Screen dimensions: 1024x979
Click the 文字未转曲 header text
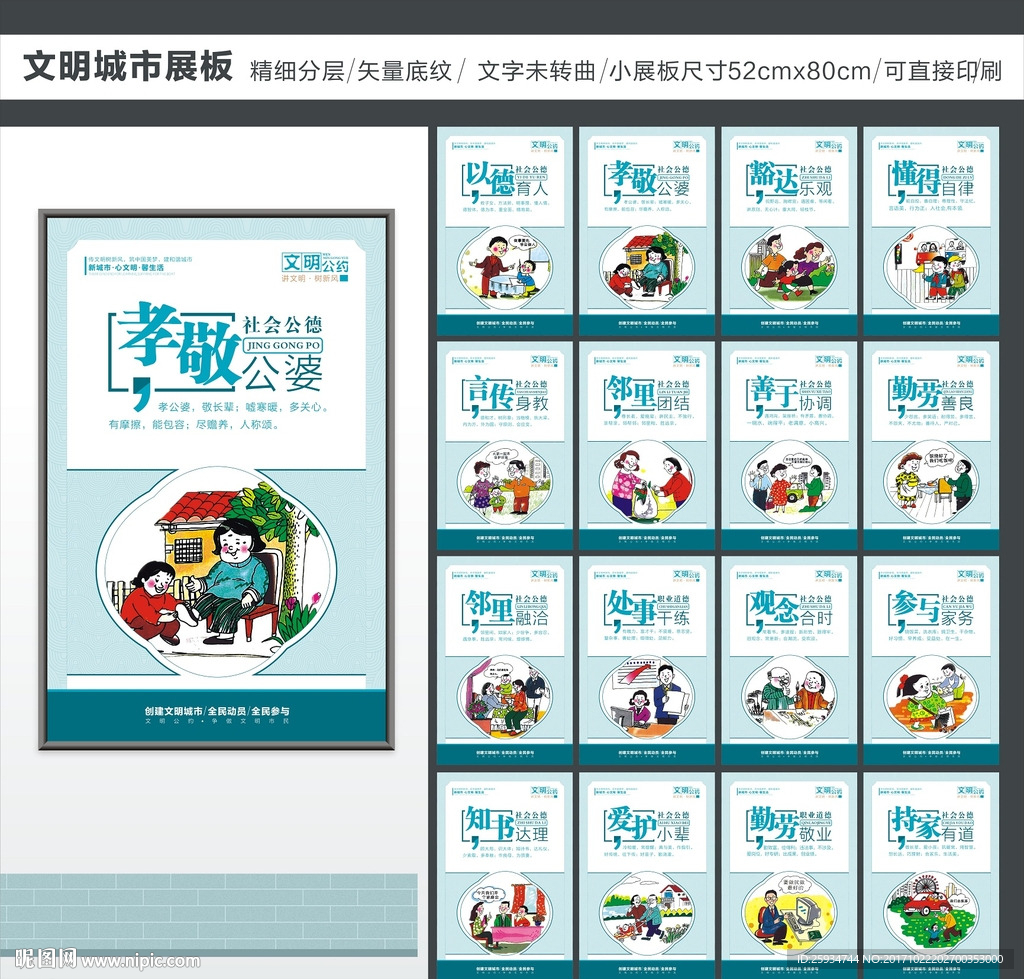pyautogui.click(x=536, y=71)
